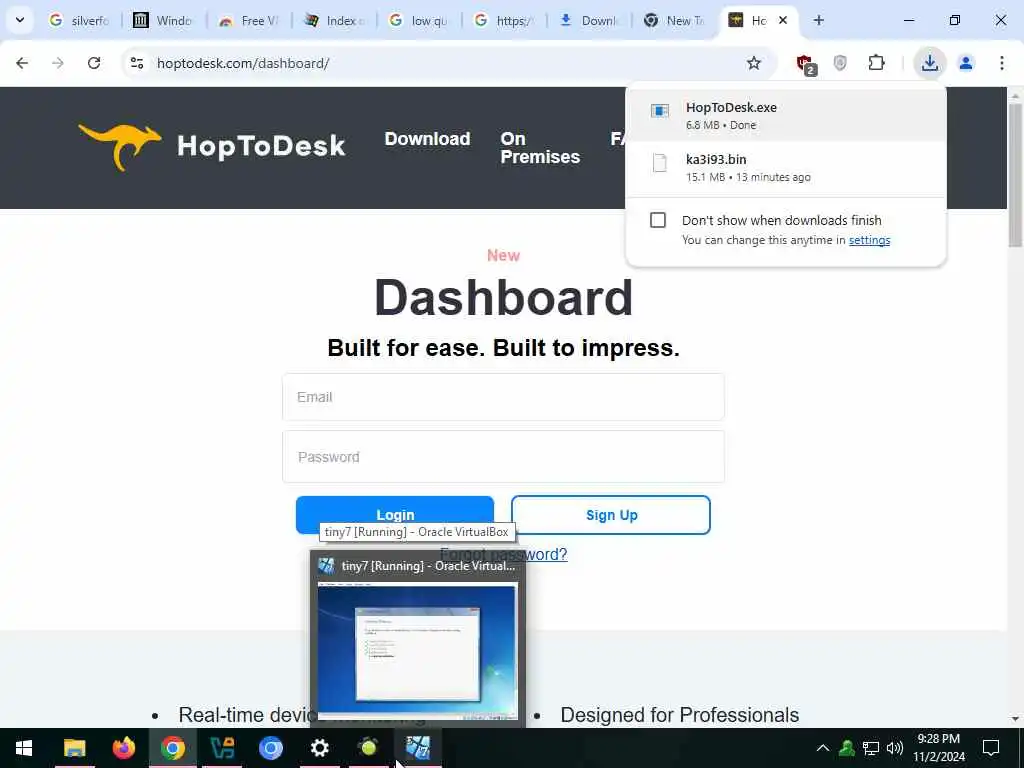Open a new browser tab

tap(818, 20)
